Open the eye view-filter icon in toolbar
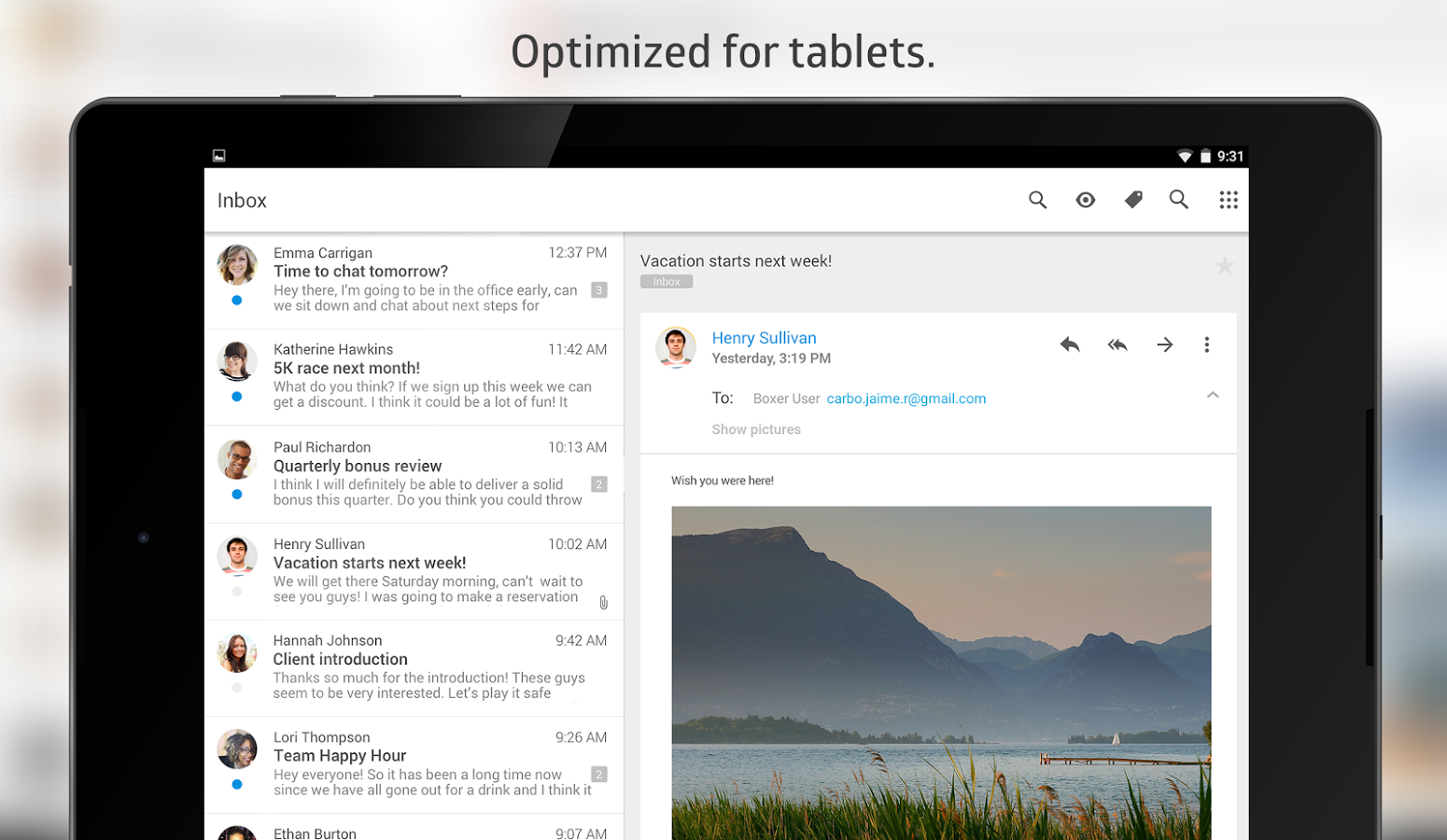1447x840 pixels. tap(1085, 200)
